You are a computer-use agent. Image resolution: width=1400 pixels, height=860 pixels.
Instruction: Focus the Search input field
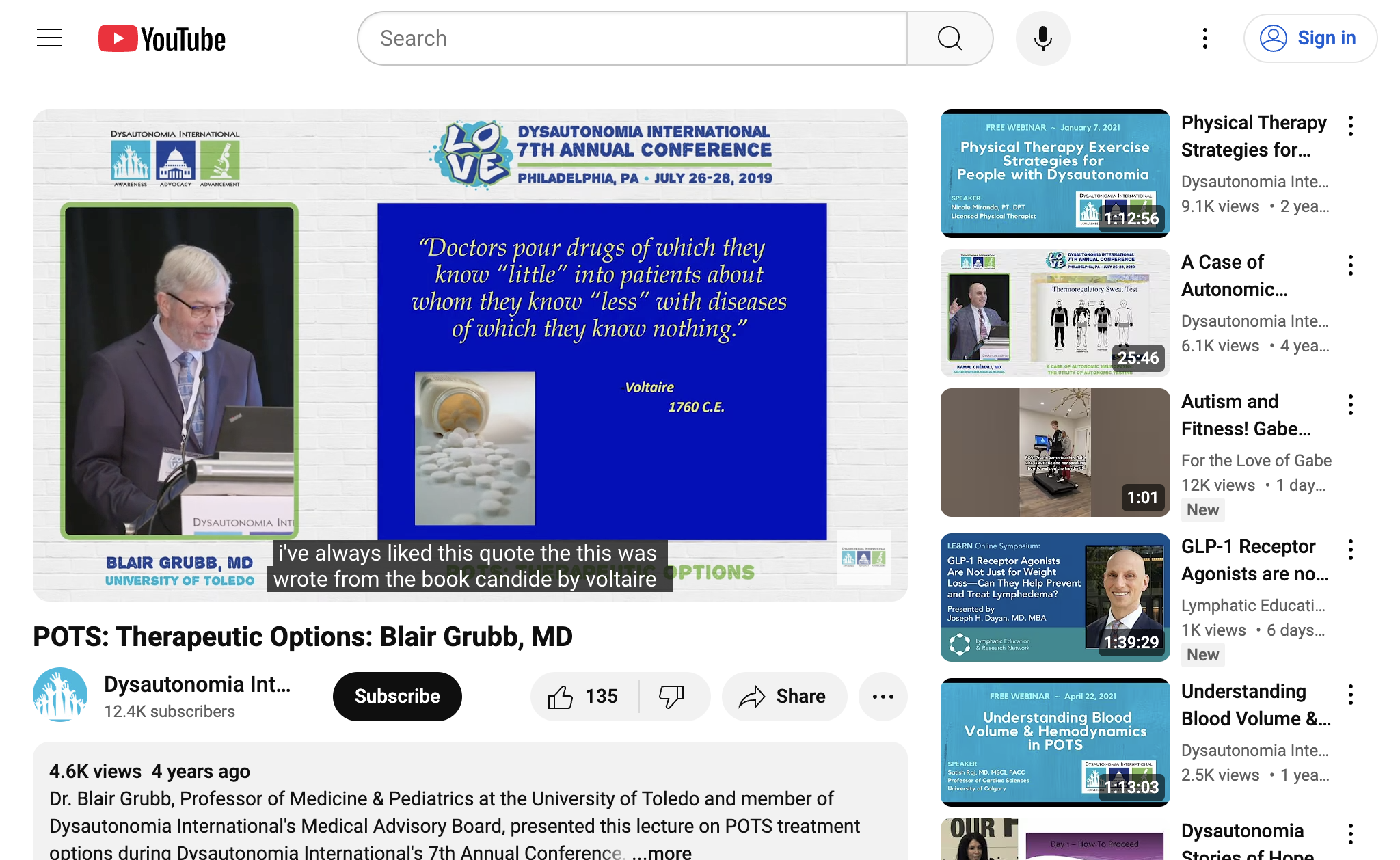coord(633,38)
